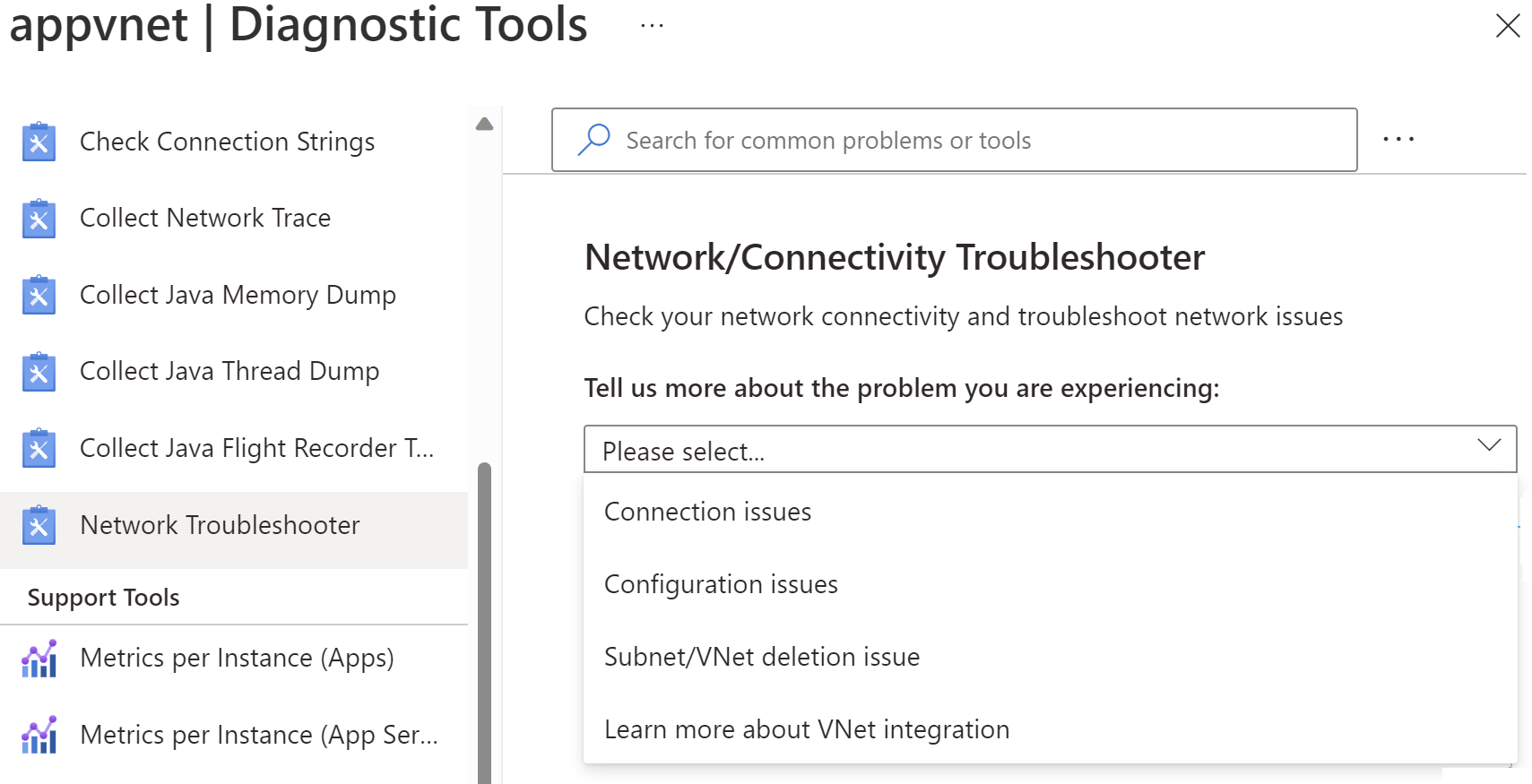Open the ellipsis menu beside the title
1532x784 pixels.
pos(652,25)
